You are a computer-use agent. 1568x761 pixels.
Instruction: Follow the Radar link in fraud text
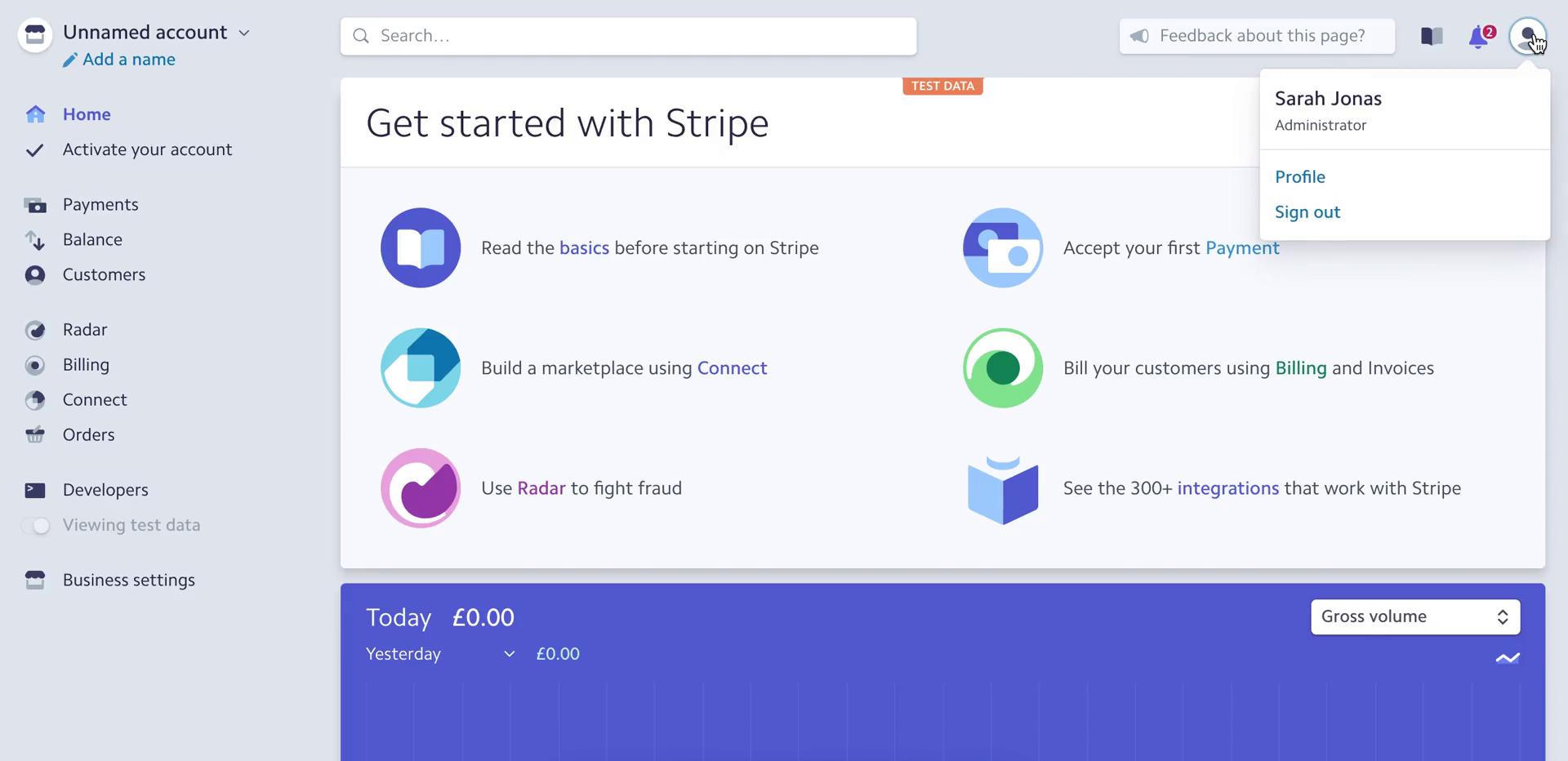[x=541, y=488]
